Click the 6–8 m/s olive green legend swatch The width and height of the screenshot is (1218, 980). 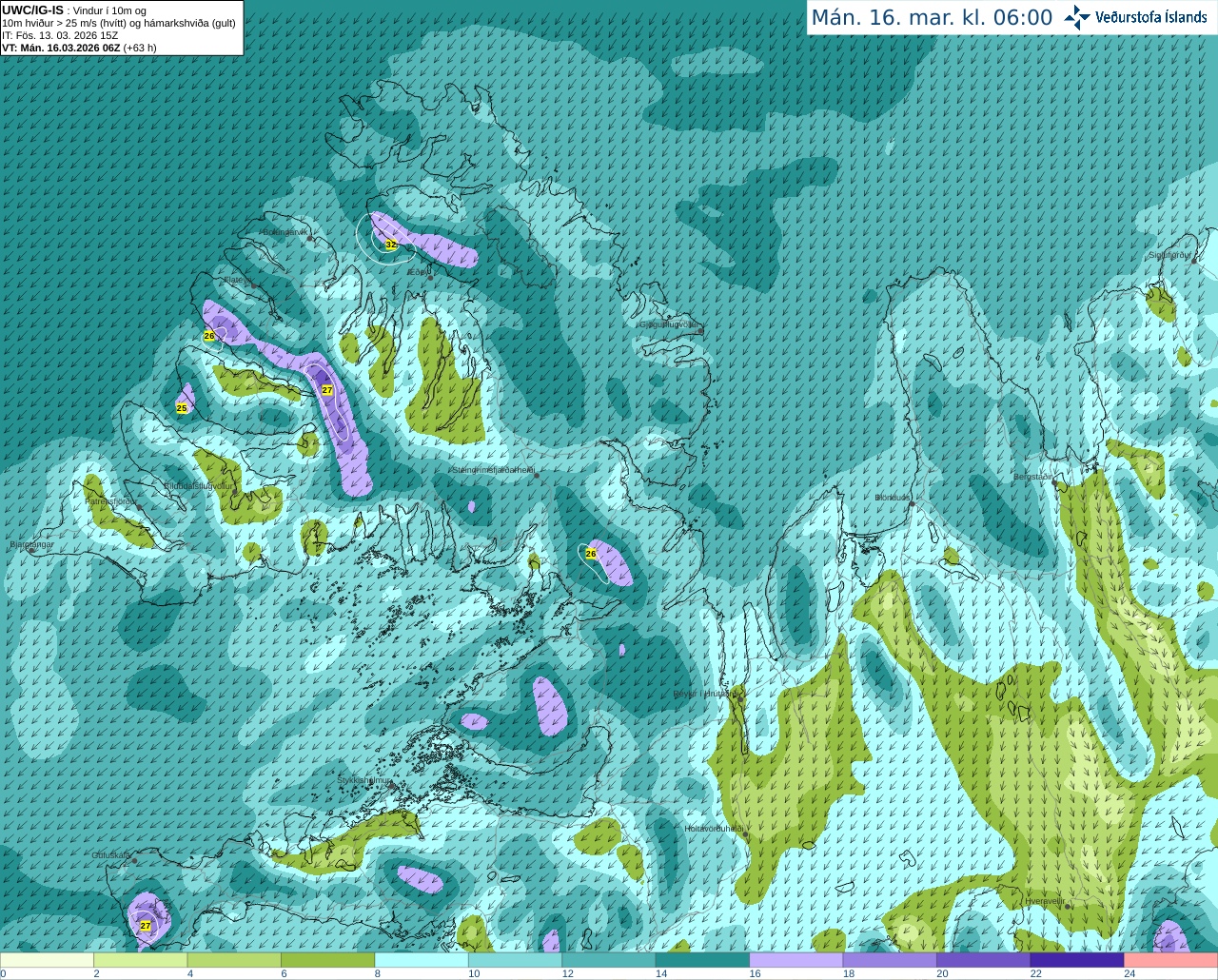pos(328,960)
